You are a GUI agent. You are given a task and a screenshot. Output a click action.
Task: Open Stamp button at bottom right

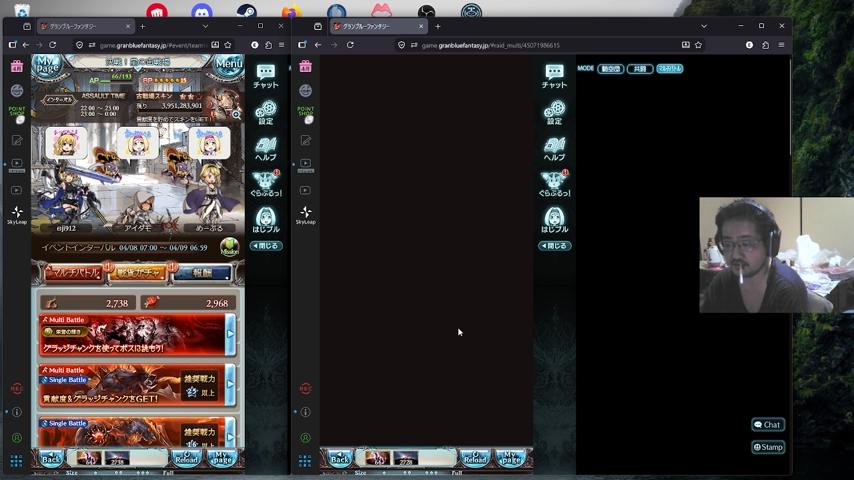(x=768, y=447)
